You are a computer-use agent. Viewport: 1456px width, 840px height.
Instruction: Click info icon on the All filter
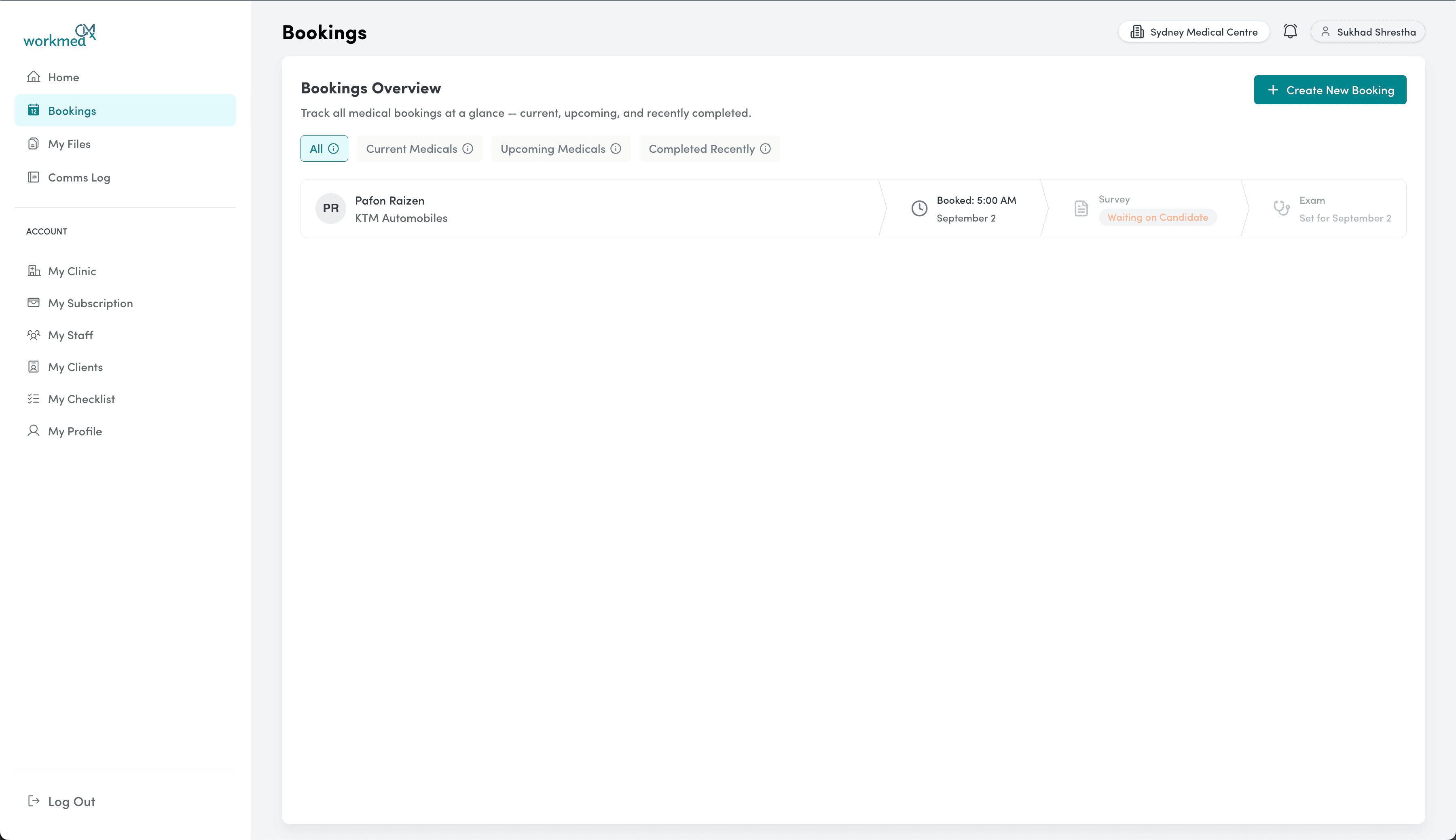[334, 149]
